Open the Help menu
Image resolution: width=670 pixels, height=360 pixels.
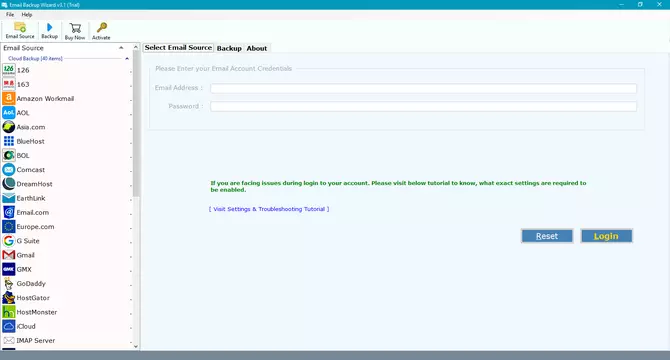tap(27, 15)
